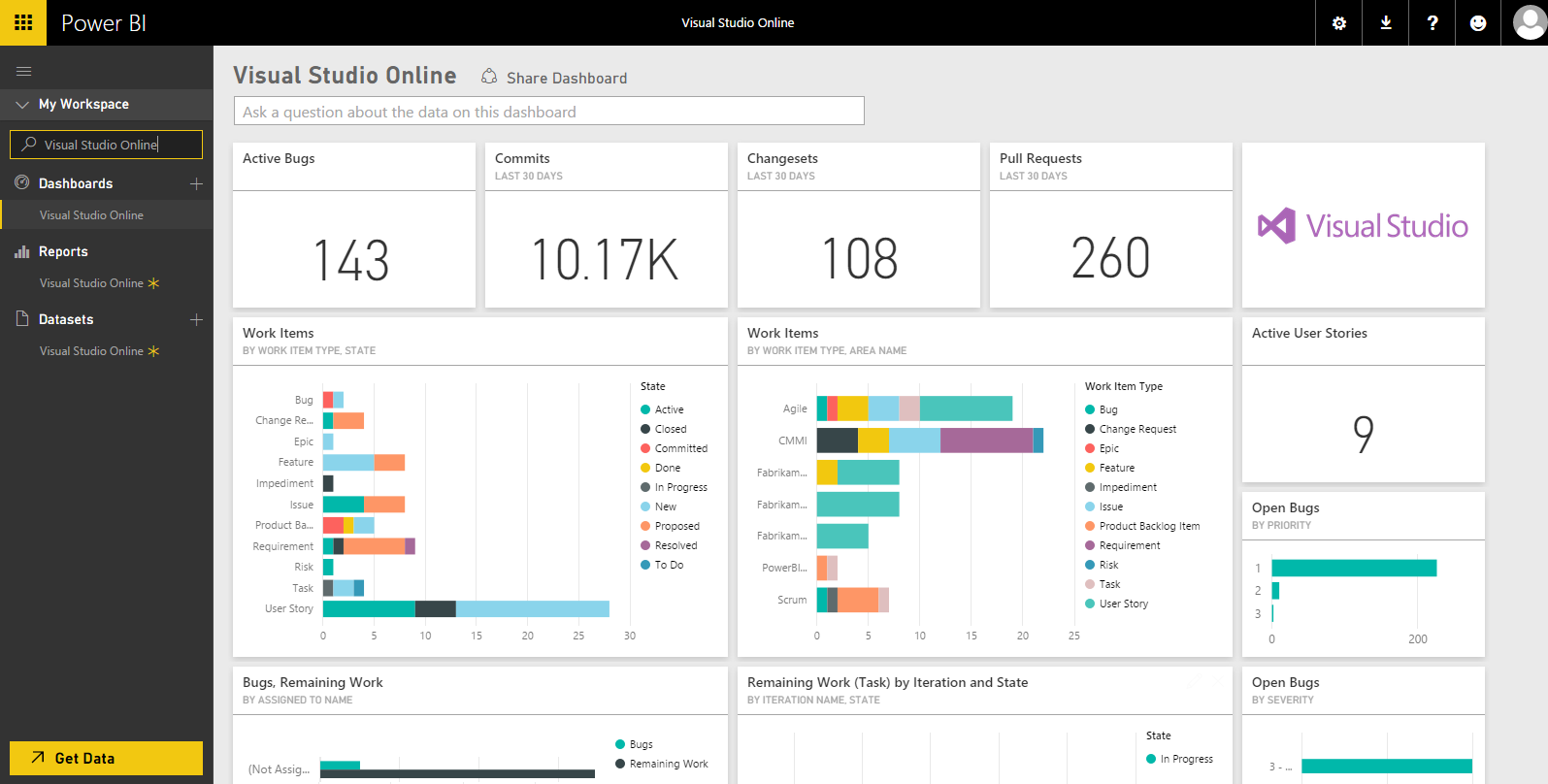Click the Requirement legend swatch
This screenshot has height=784, width=1548.
[1090, 545]
